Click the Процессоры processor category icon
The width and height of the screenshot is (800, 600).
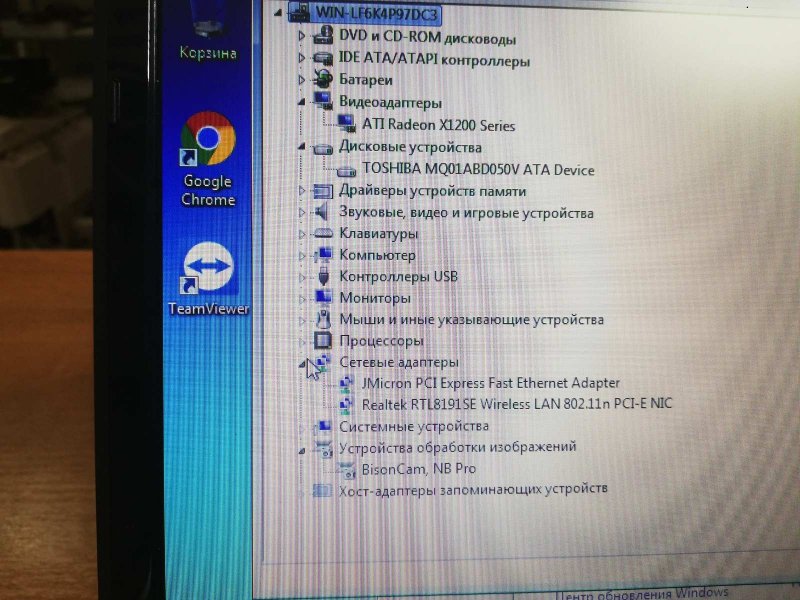(x=323, y=340)
